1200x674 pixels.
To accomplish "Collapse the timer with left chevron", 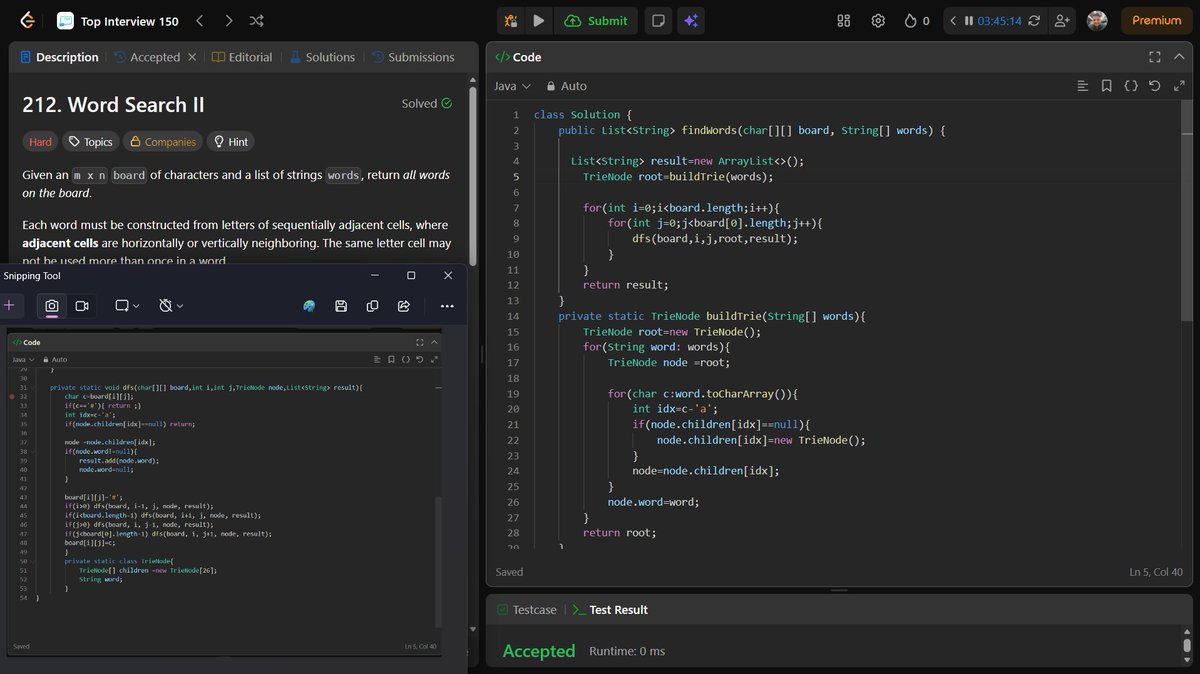I will [x=953, y=20].
